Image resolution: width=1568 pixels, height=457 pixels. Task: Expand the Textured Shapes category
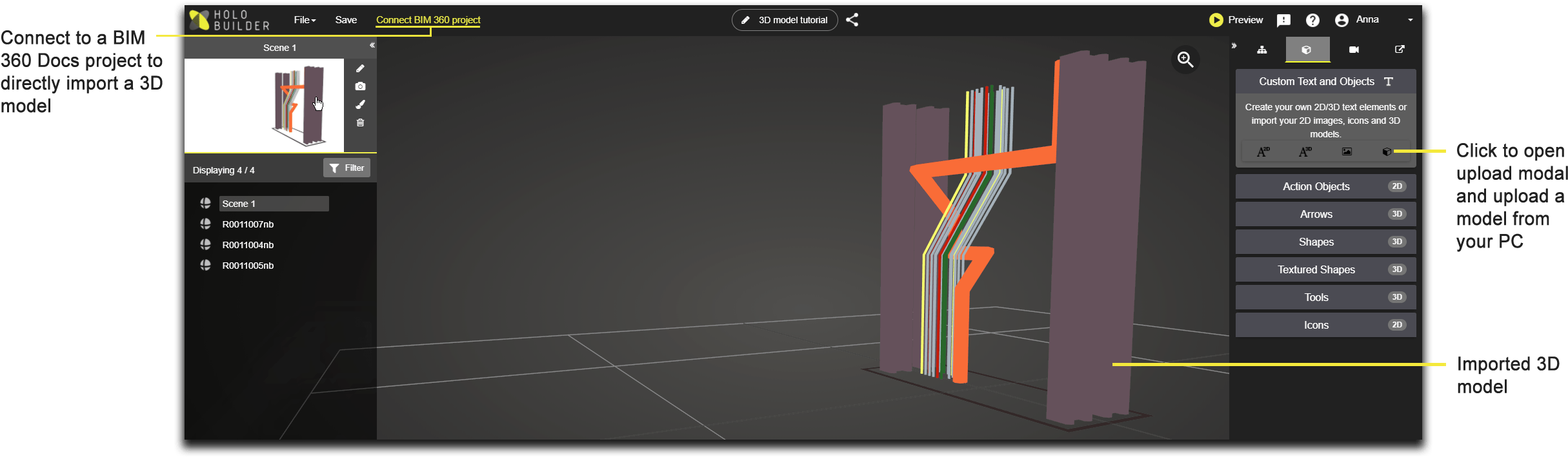[x=1325, y=269]
